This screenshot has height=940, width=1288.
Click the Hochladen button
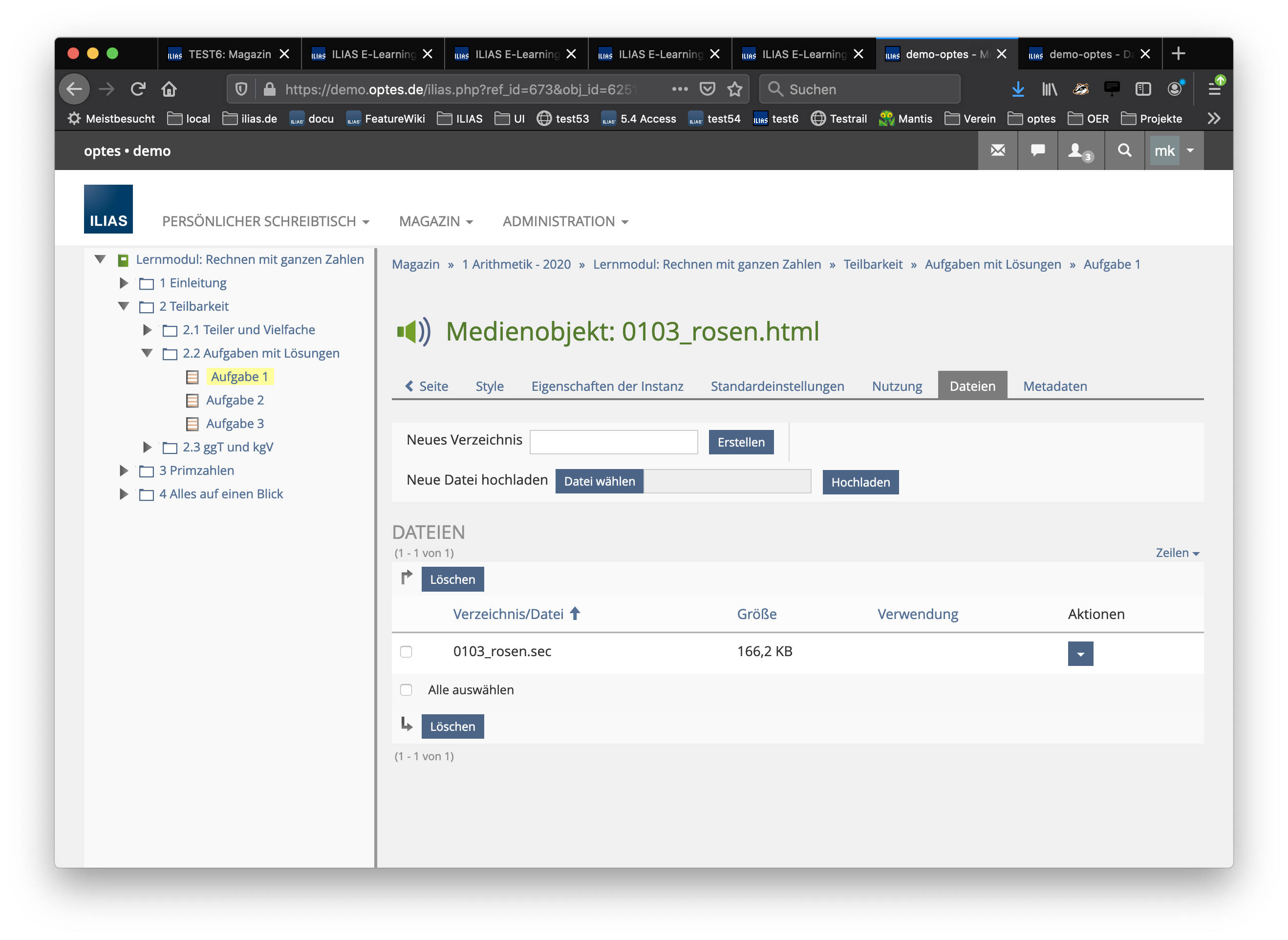tap(859, 482)
